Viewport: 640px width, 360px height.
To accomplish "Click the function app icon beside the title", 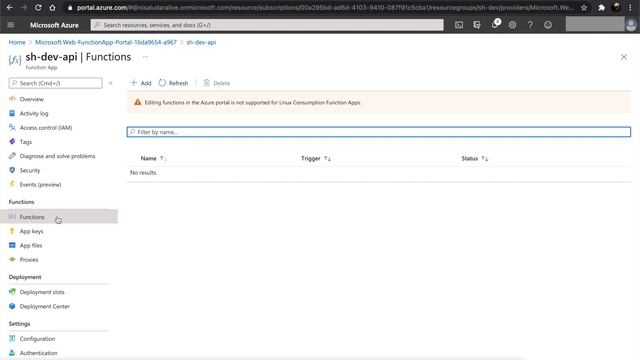I will (15, 60).
